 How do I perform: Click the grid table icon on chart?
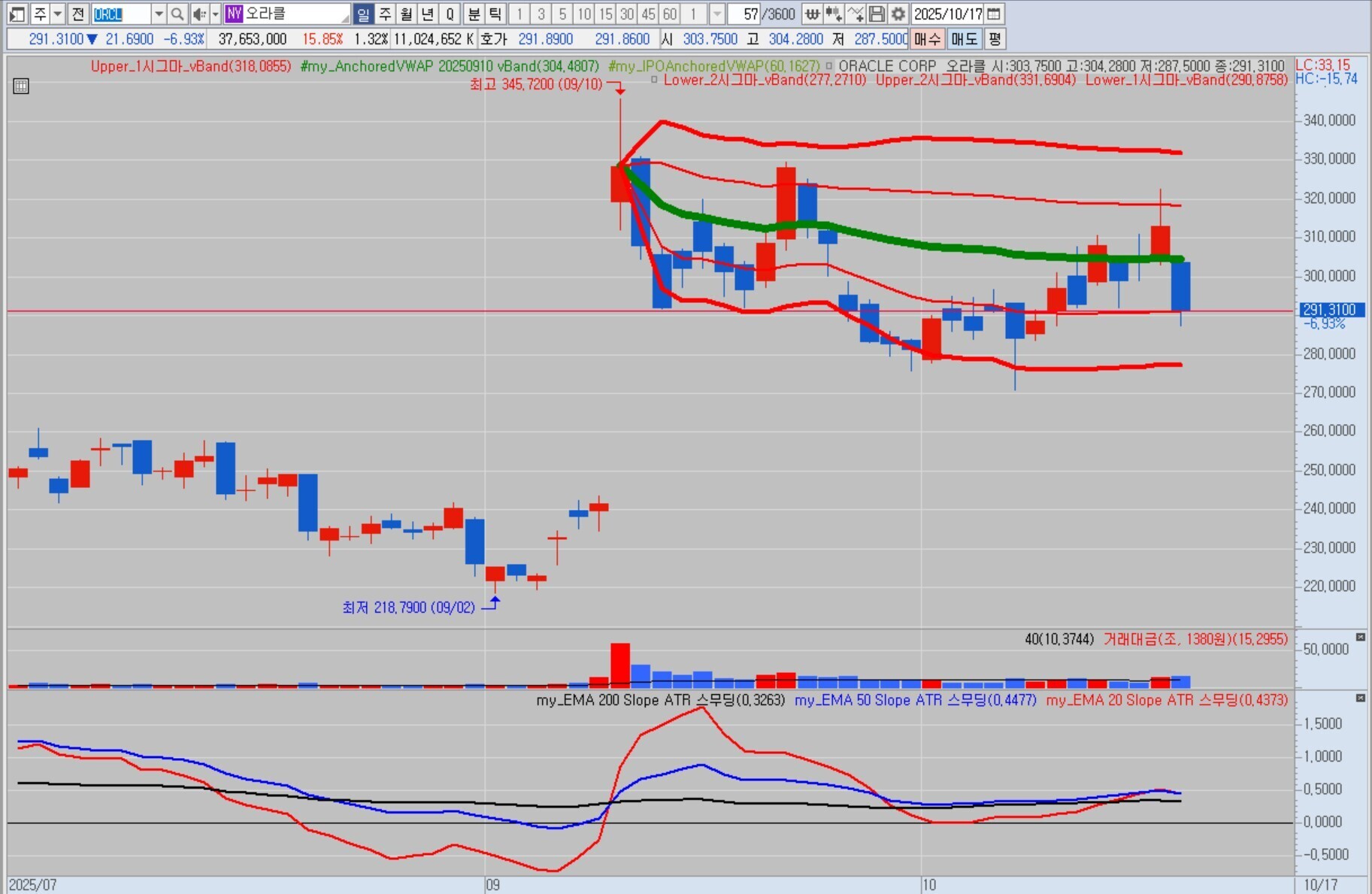pos(21,86)
